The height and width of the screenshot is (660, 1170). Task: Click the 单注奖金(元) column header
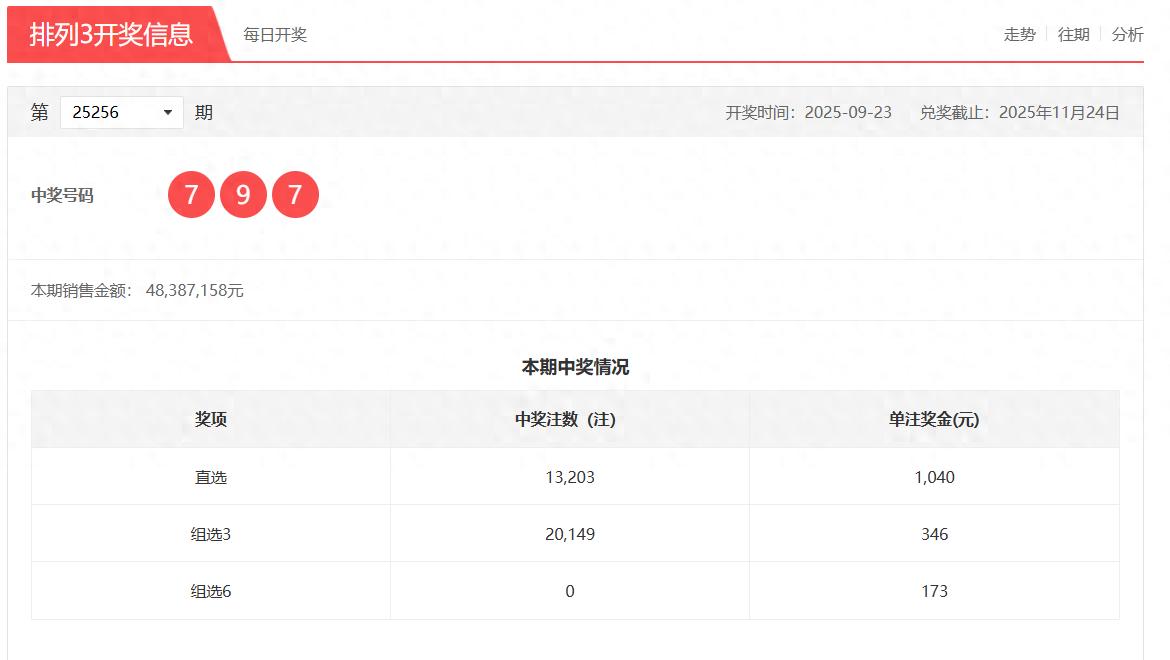(934, 419)
